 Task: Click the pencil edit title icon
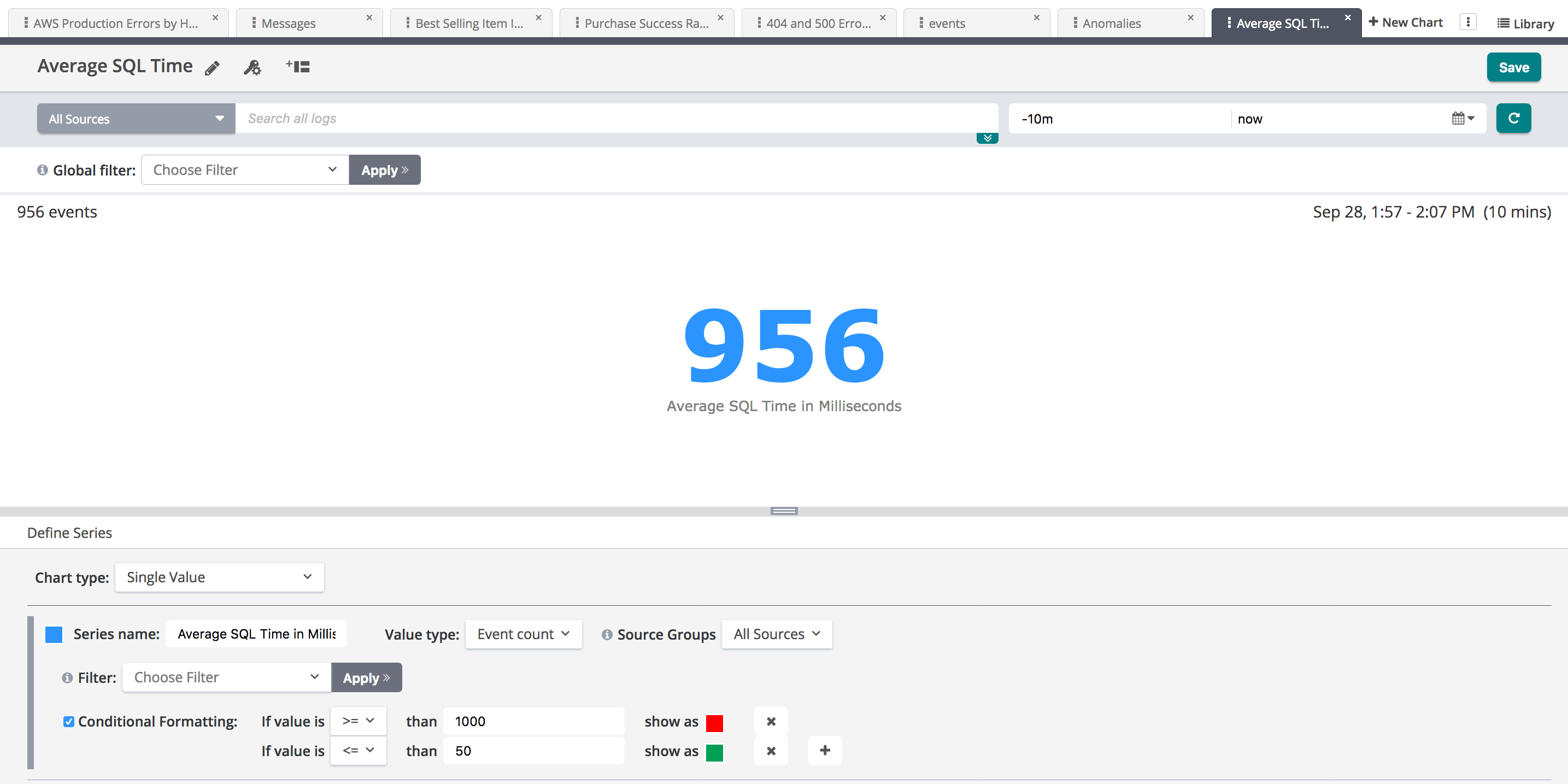click(x=212, y=68)
